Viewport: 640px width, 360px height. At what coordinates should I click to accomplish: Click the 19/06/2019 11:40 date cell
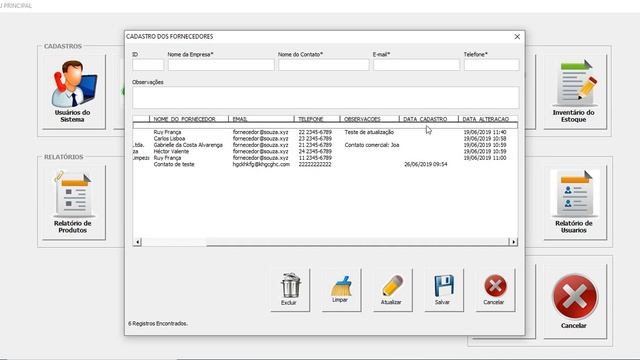(485, 132)
